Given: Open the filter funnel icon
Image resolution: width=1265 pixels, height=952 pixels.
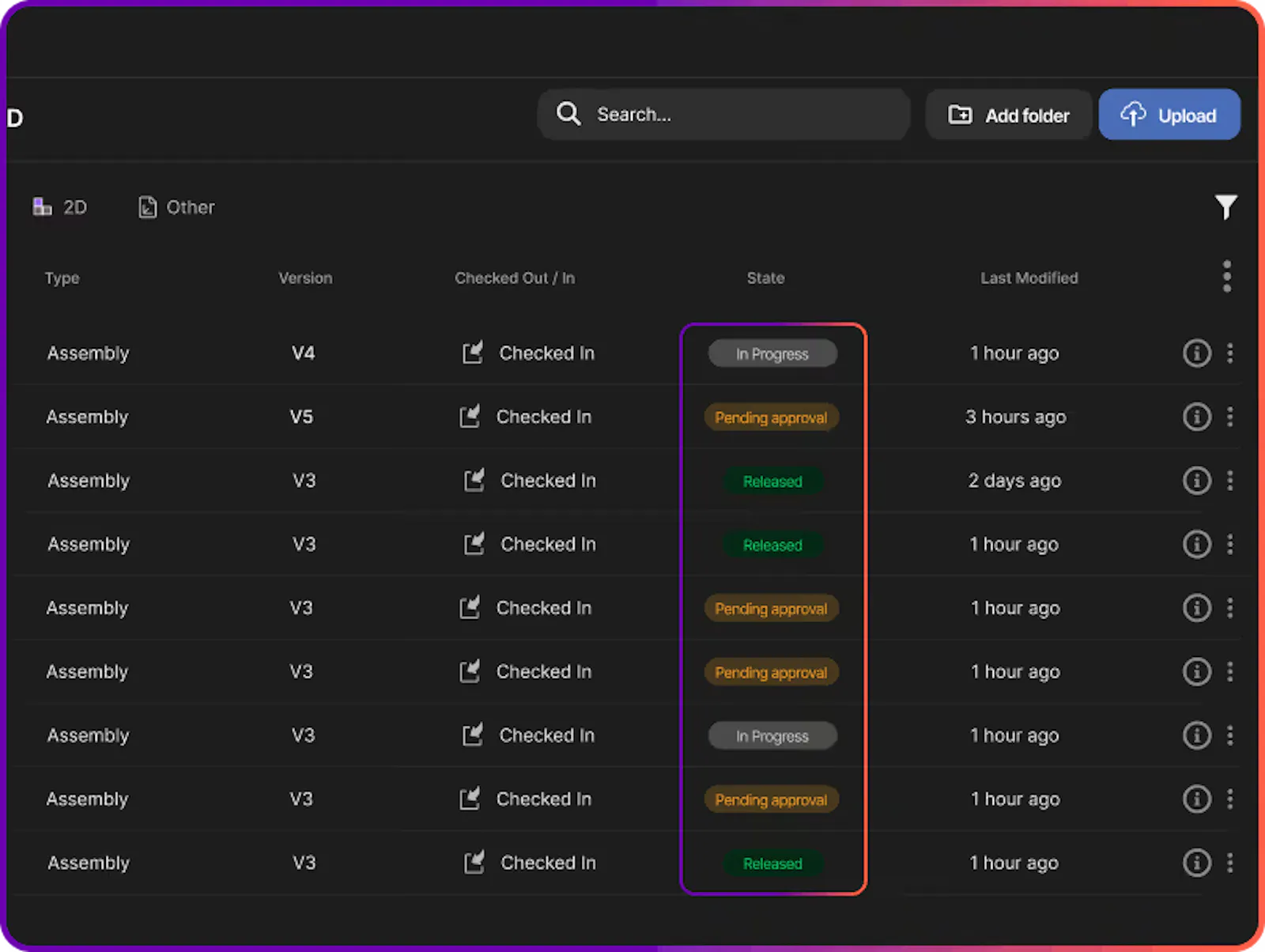Looking at the screenshot, I should click(1225, 207).
